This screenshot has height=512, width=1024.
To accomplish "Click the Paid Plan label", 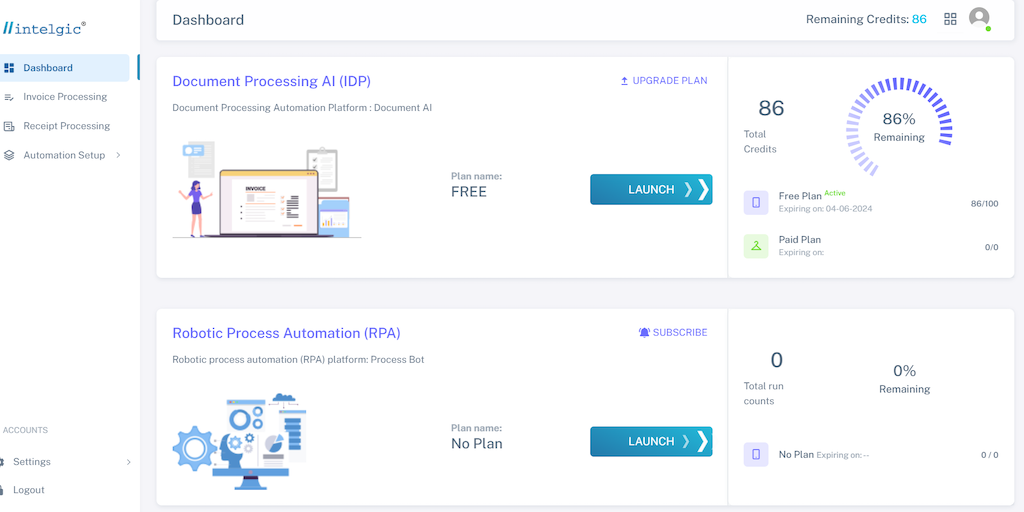I will tap(800, 240).
